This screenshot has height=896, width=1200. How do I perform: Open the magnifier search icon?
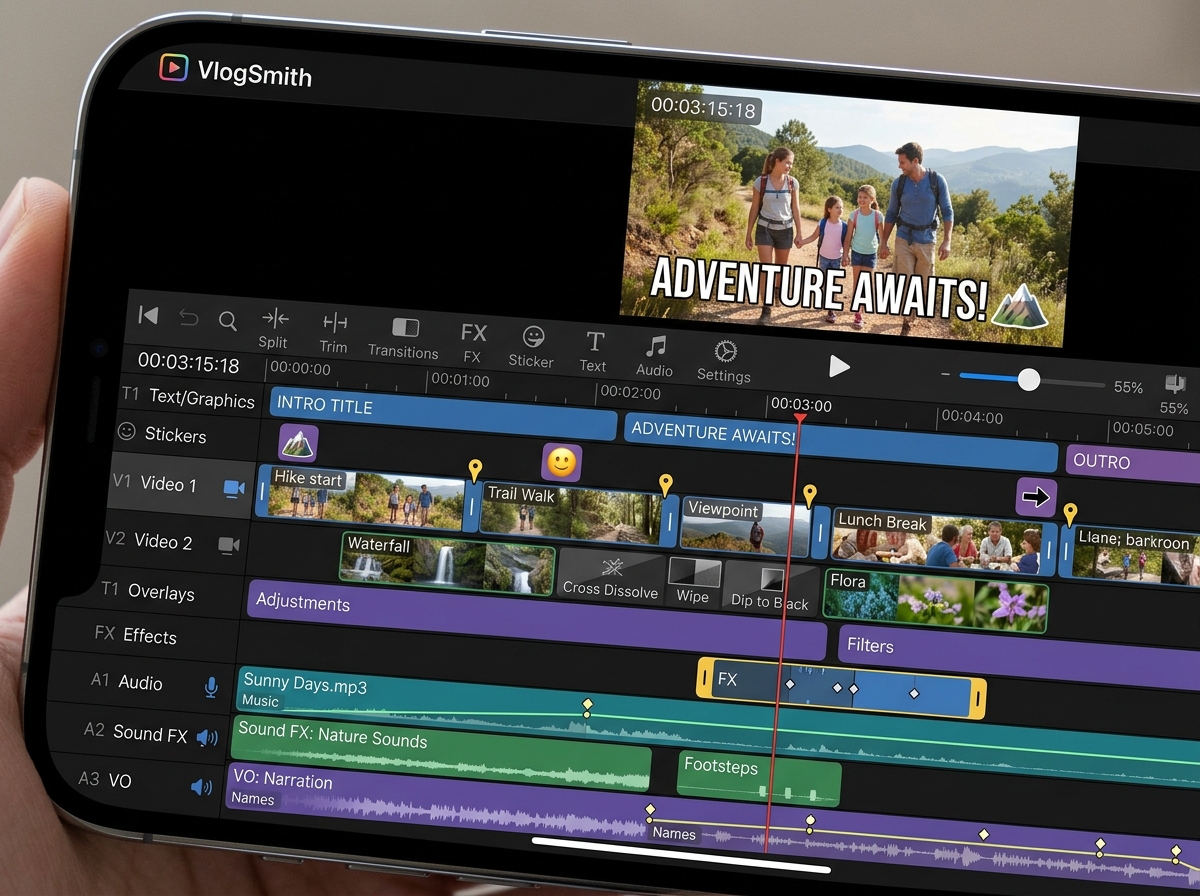pyautogui.click(x=228, y=321)
